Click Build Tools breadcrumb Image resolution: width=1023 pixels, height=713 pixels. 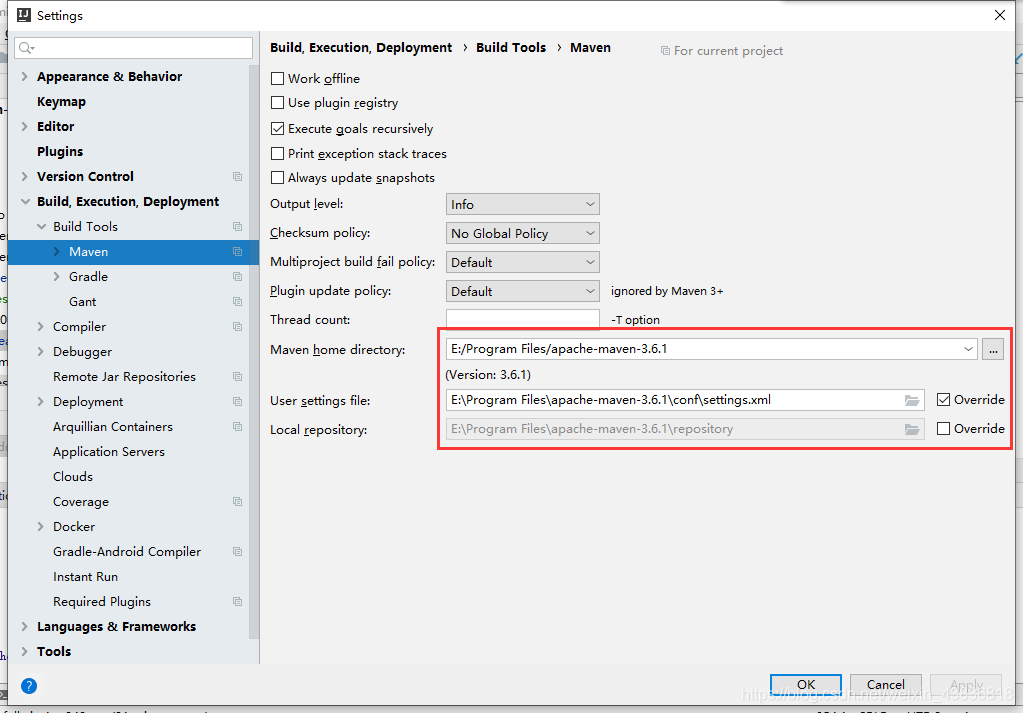click(x=511, y=48)
